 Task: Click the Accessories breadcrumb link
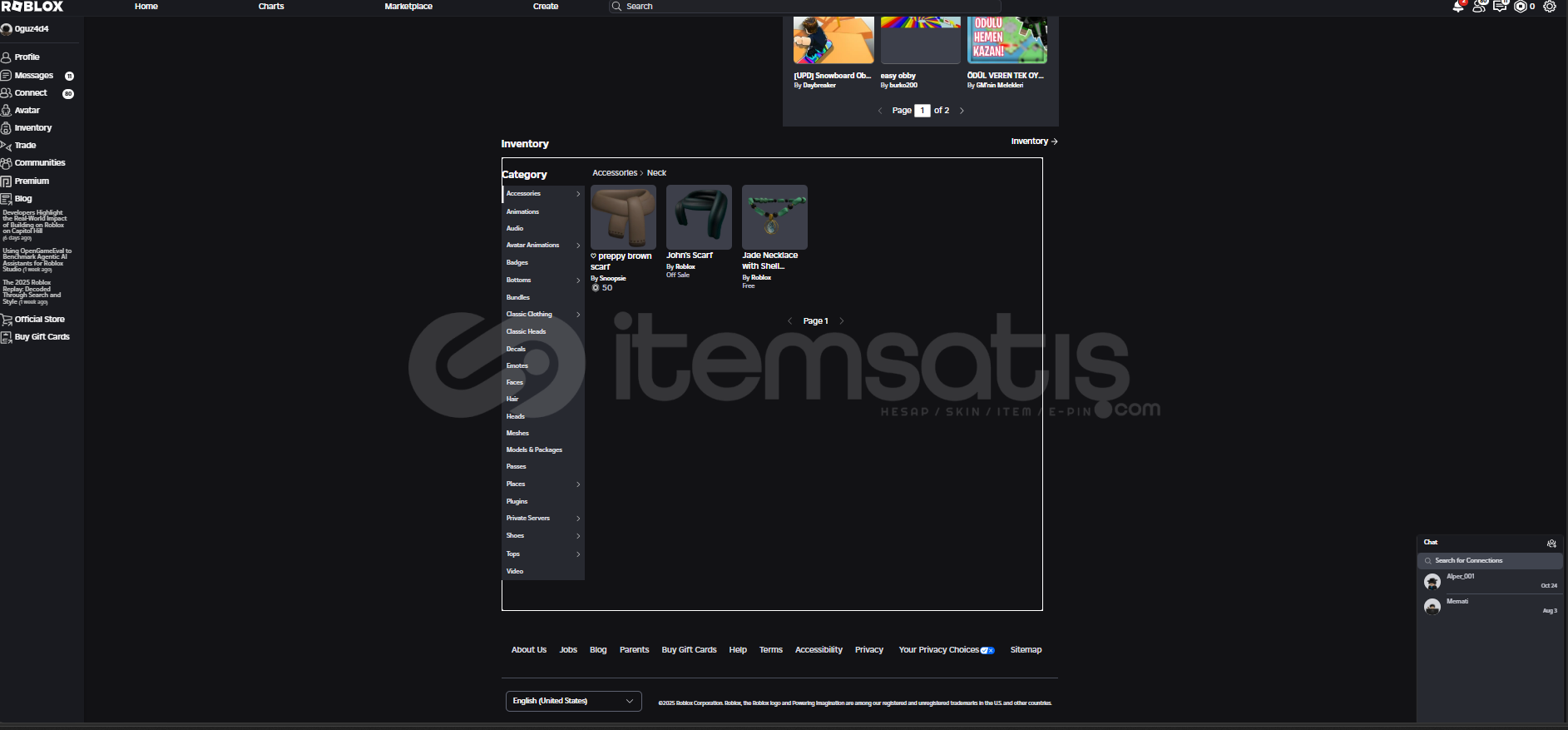click(x=615, y=173)
